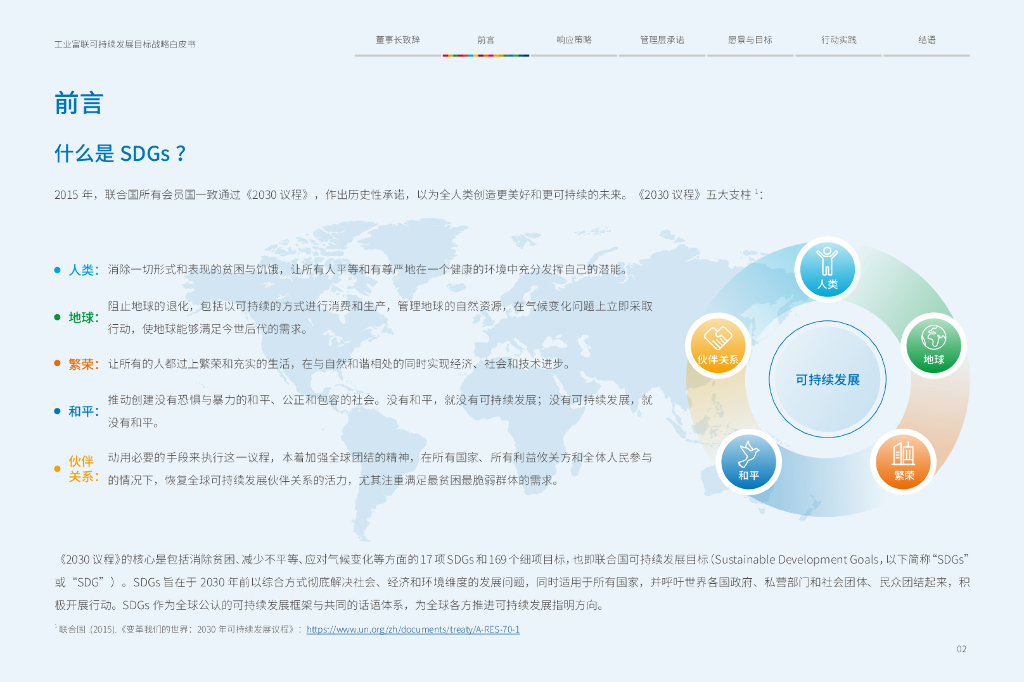Click the central 可持续发展 circle

827,379
